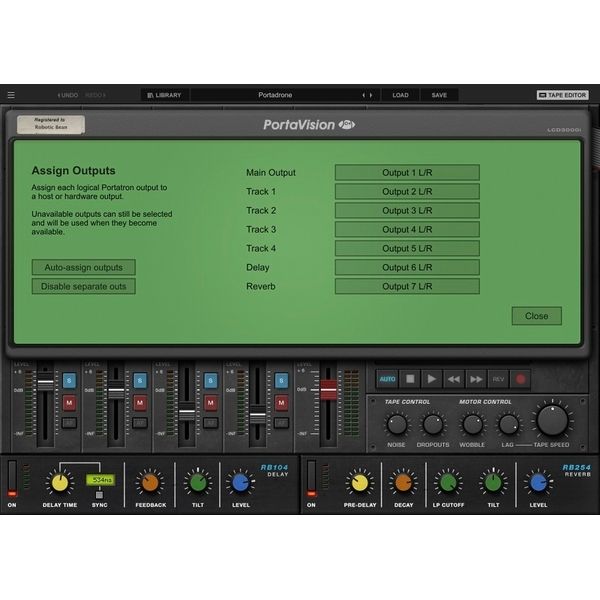Screen dimensions: 600x600
Task: Click the track 1 level fader
Action: tap(45, 384)
